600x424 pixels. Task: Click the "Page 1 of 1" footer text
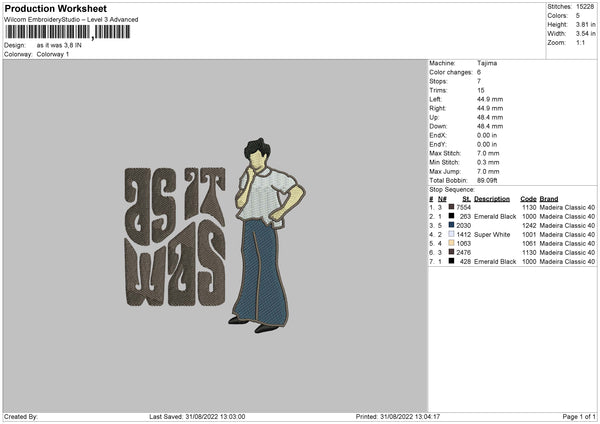point(579,417)
